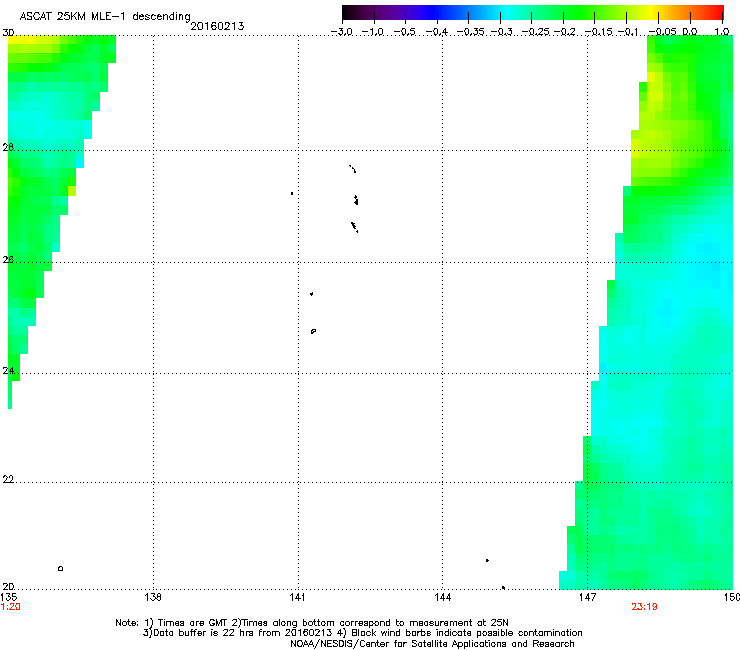
Task: Click the -0.15 colorbar label
Action: tap(598, 32)
